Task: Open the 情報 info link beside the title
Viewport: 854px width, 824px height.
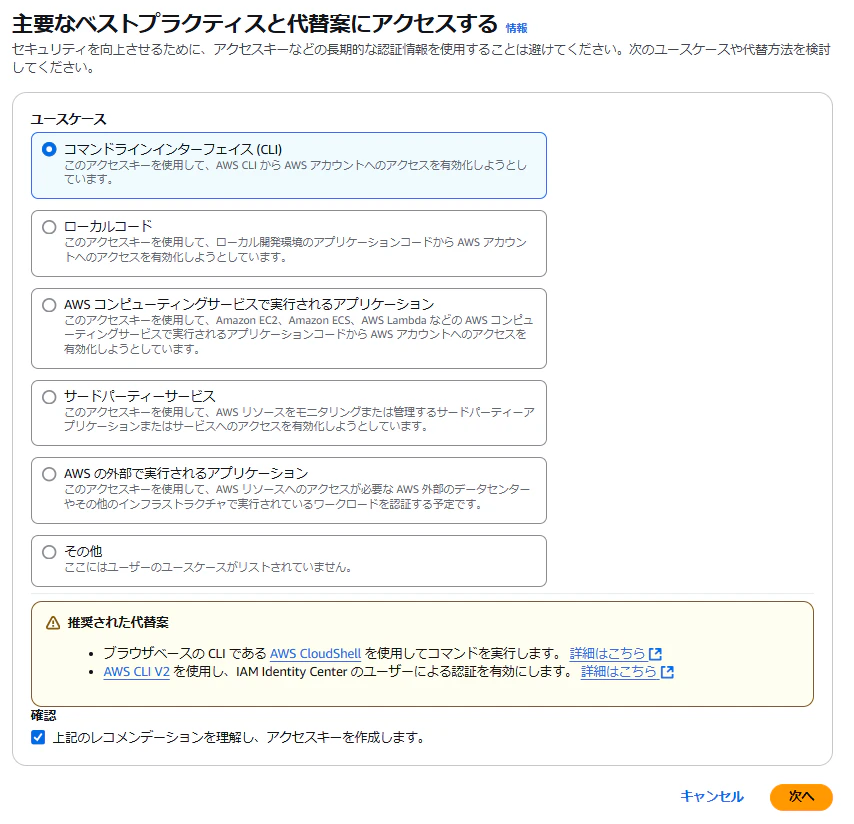Action: tap(516, 28)
